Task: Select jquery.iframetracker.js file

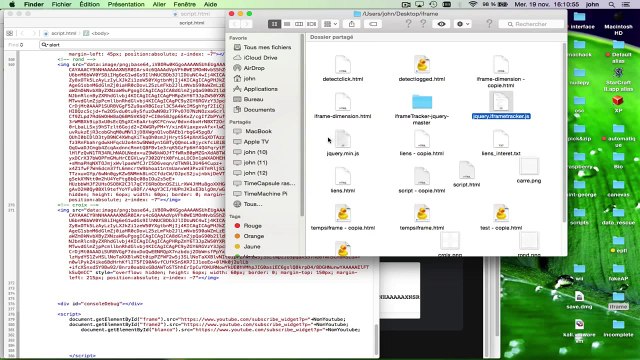Action: tap(501, 105)
